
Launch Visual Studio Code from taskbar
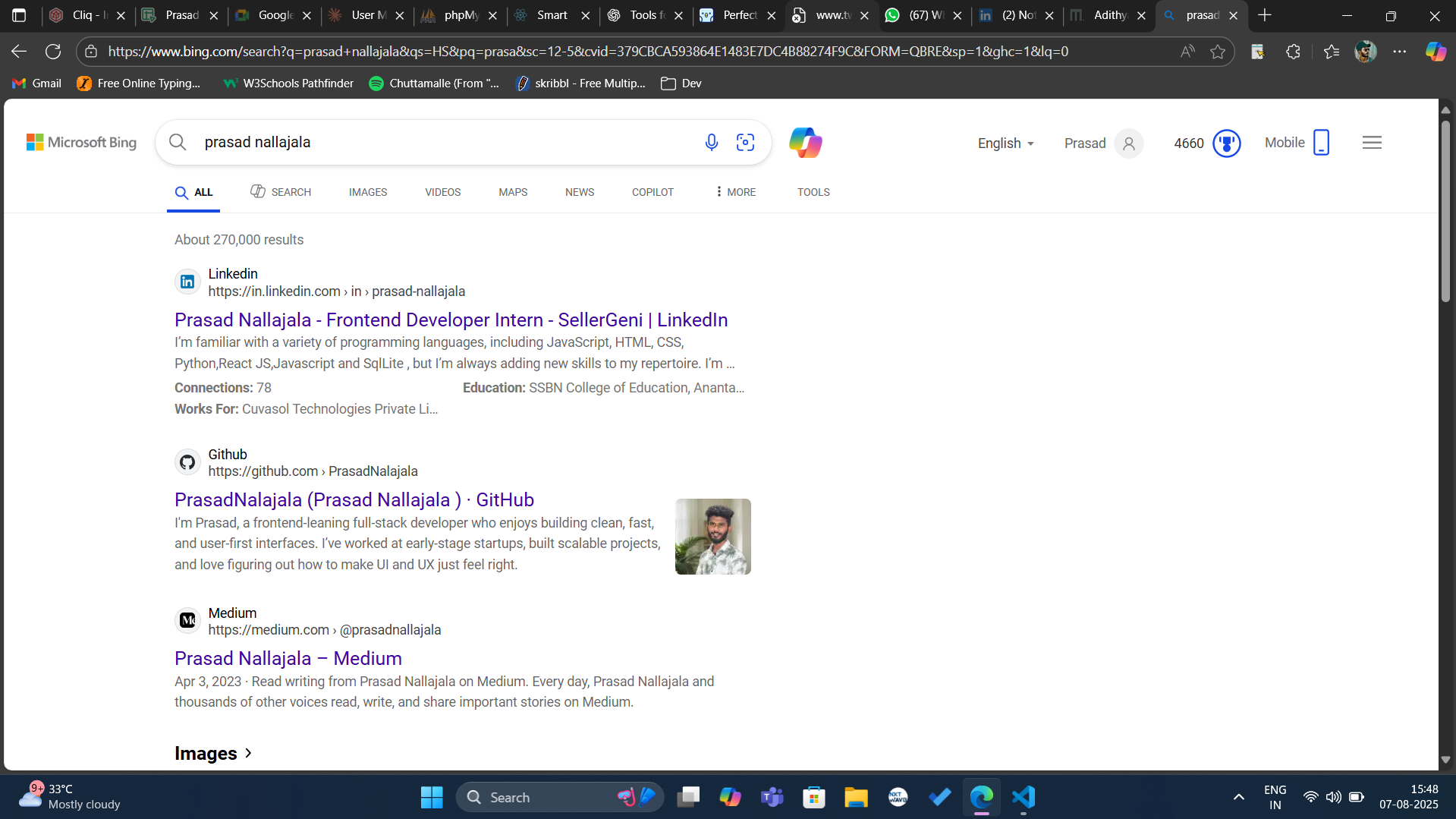[x=1023, y=797]
